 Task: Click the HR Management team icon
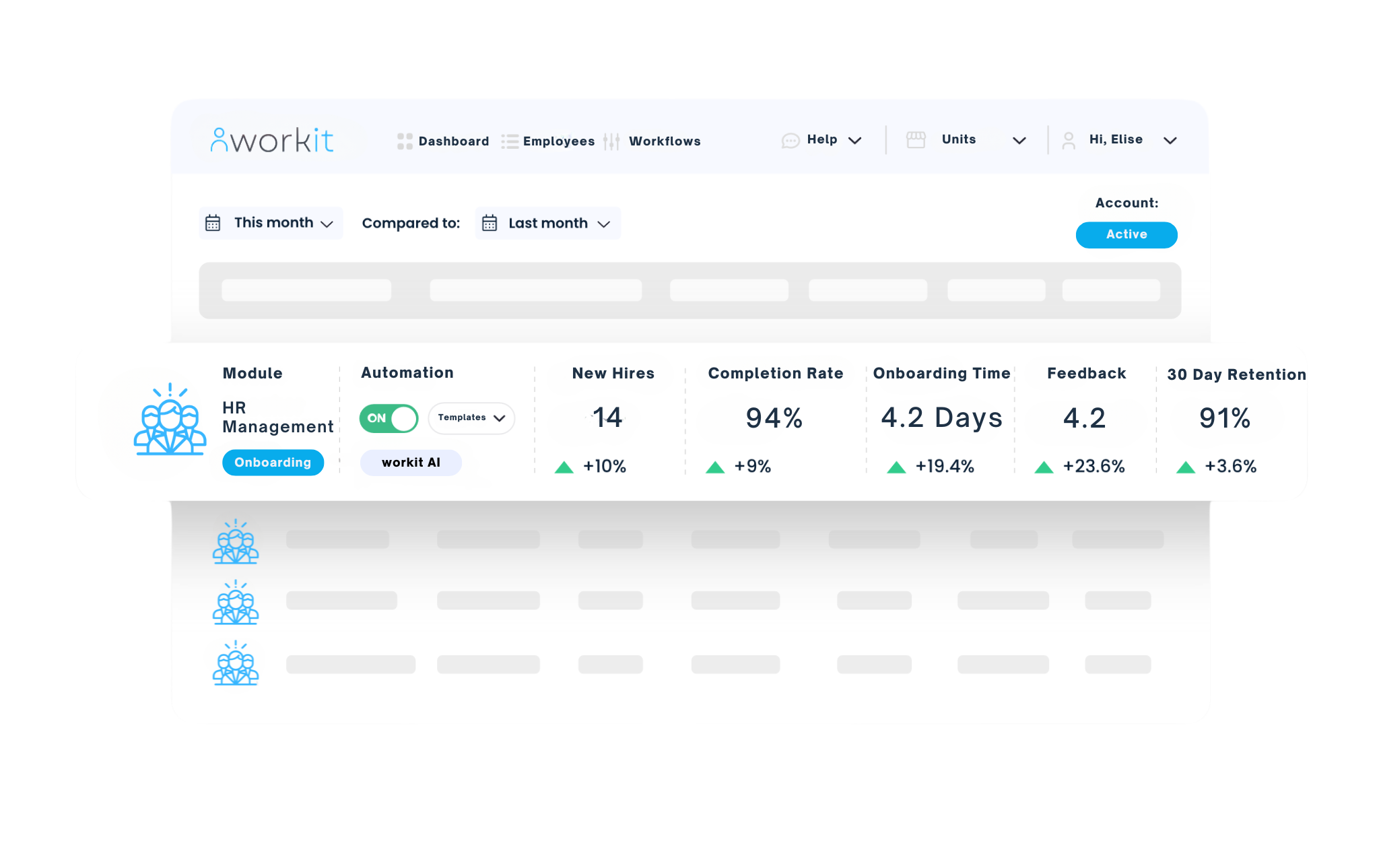170,420
